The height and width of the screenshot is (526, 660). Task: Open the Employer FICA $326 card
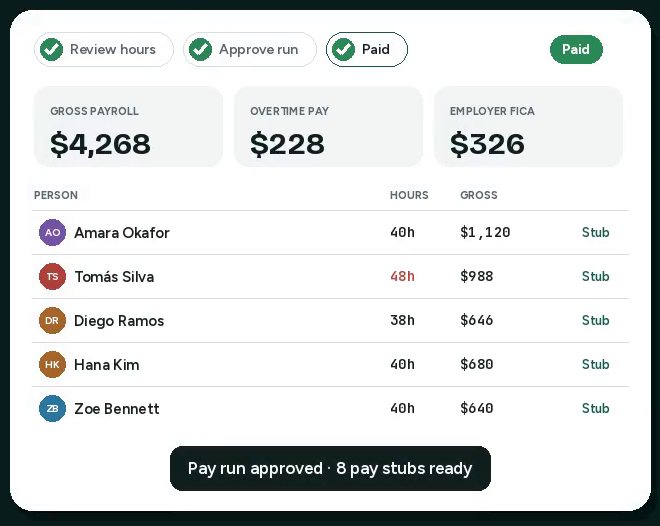tap(528, 127)
